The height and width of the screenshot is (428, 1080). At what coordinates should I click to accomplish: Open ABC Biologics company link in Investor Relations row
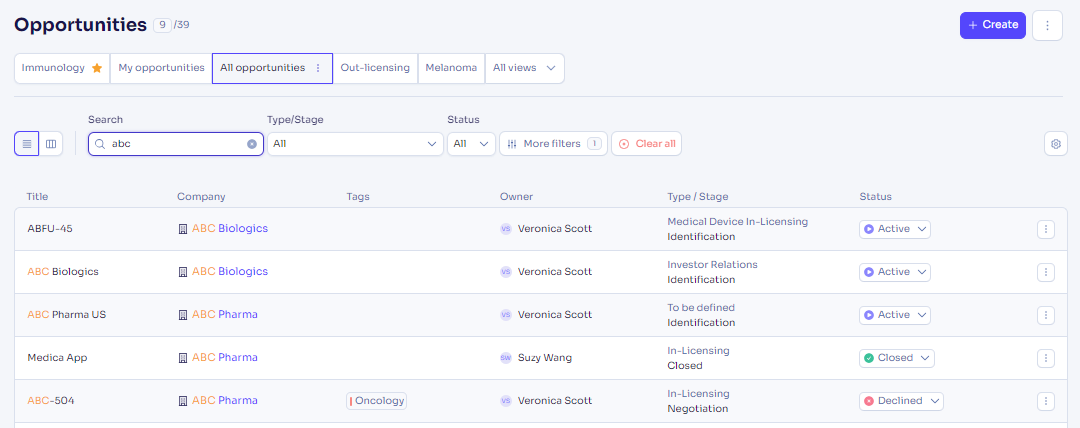tap(230, 272)
